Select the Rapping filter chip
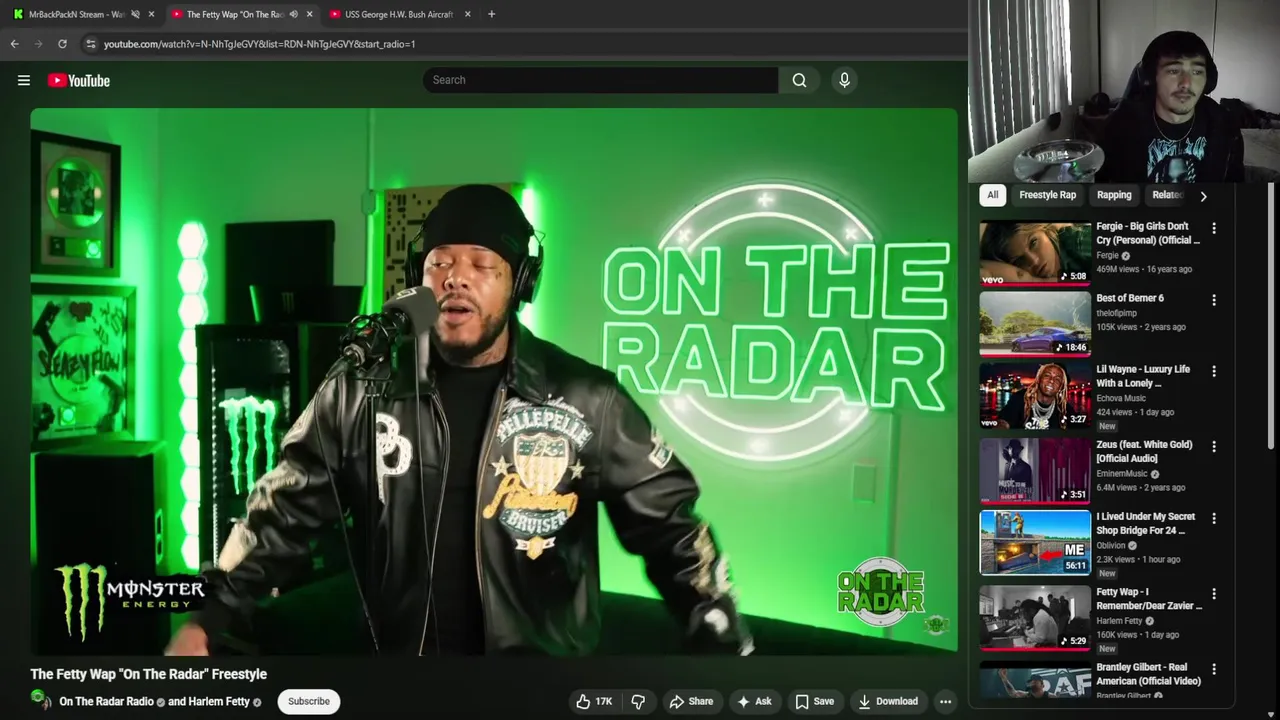This screenshot has width=1280, height=720. 1114,195
